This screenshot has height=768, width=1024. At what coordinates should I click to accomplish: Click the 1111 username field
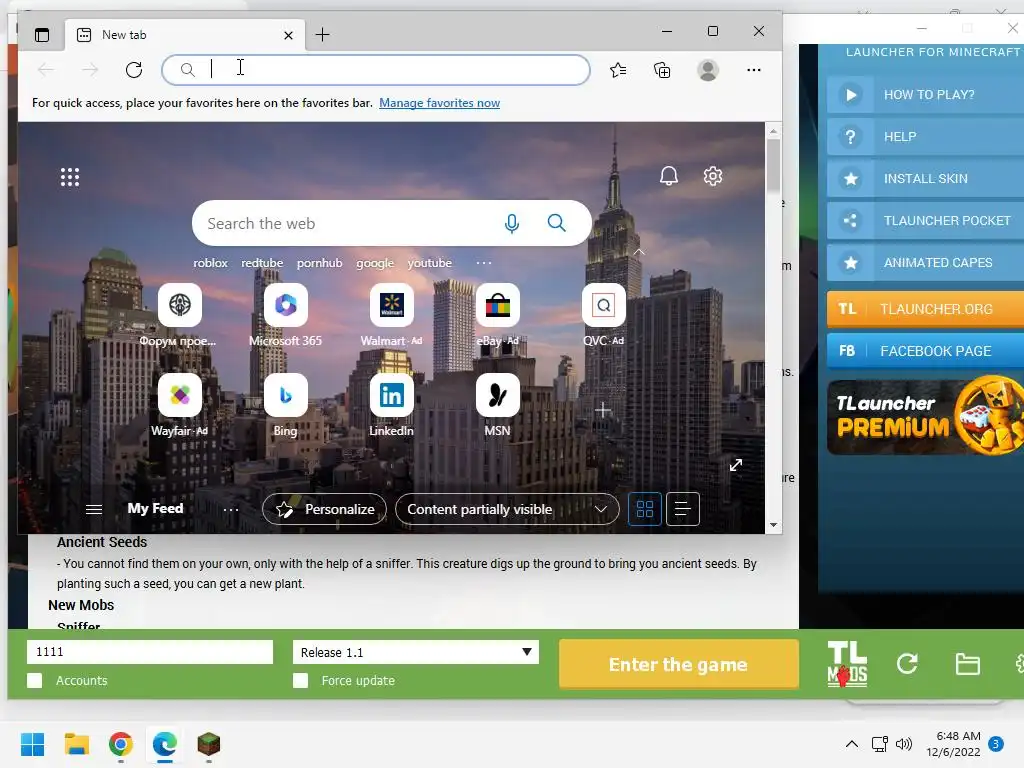pyautogui.click(x=150, y=652)
